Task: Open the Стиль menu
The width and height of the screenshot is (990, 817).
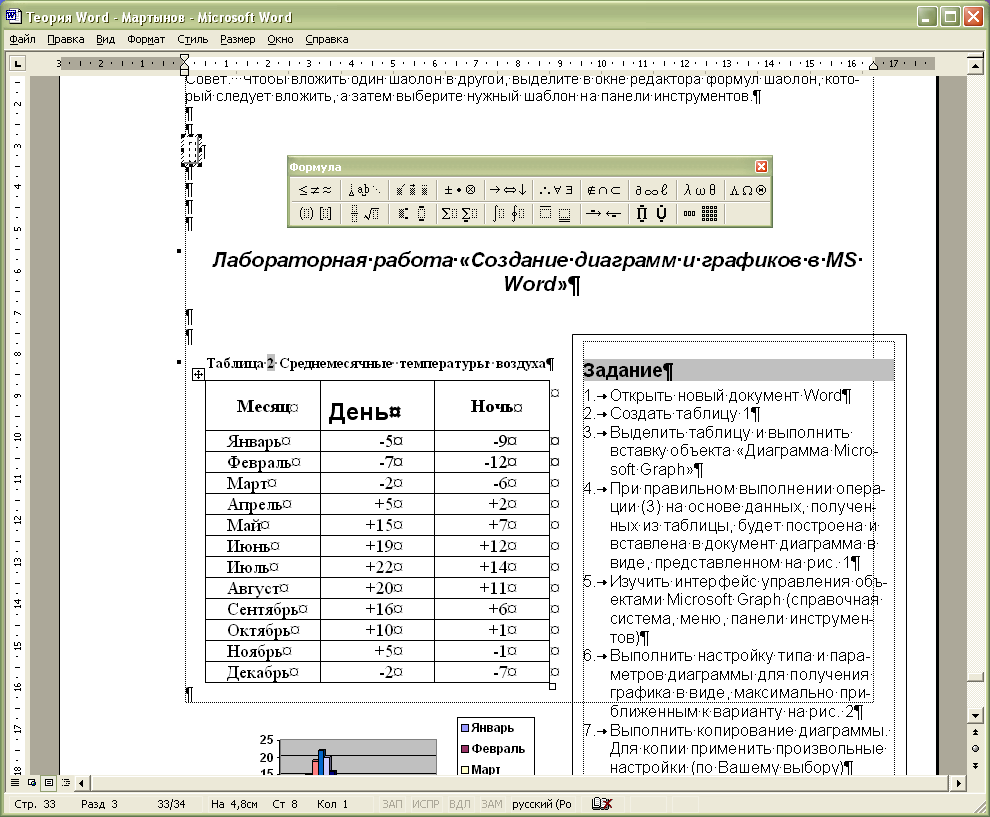Action: click(x=193, y=39)
